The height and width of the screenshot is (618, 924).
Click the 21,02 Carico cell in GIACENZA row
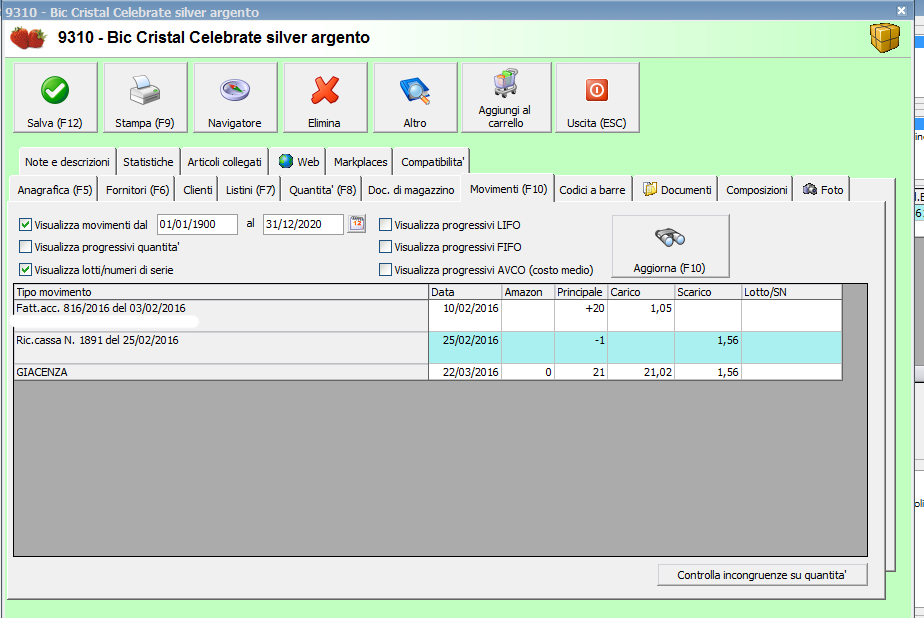[x=641, y=372]
